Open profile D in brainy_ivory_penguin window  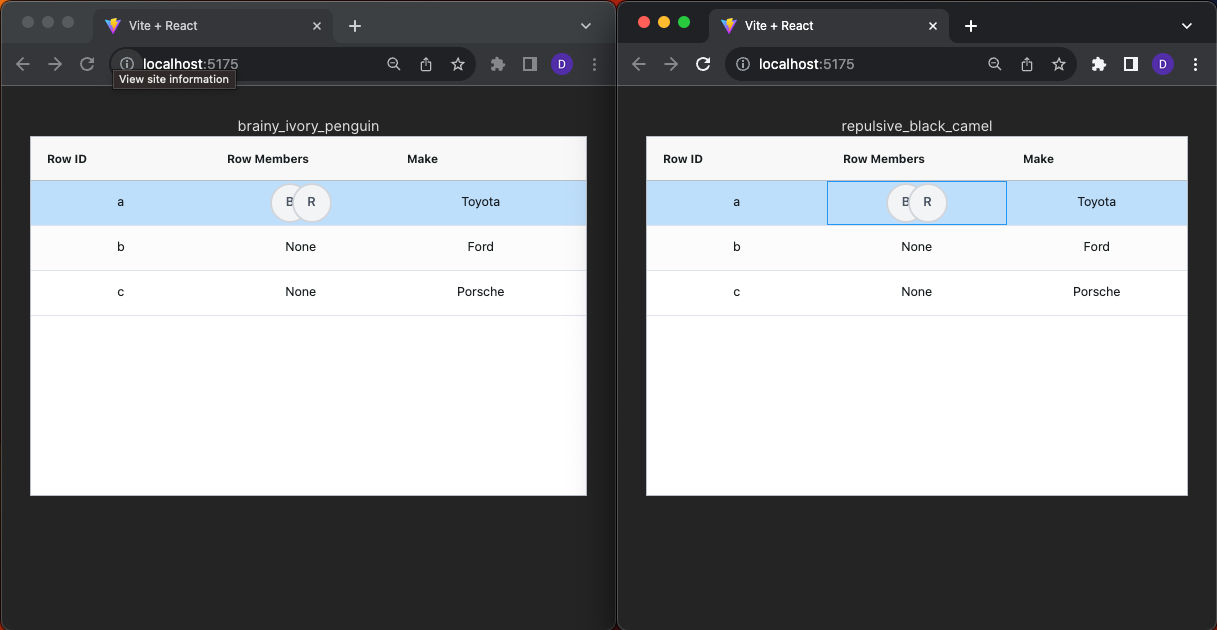tap(562, 64)
